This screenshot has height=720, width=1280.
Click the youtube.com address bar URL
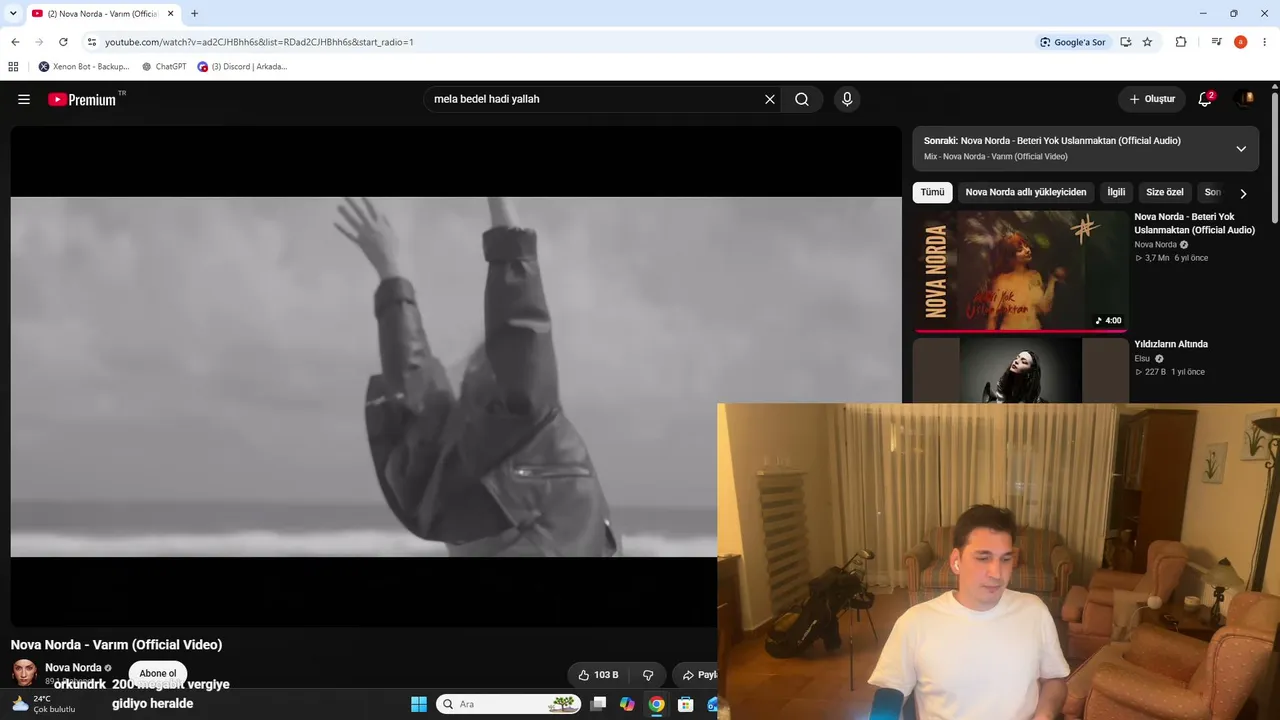click(x=259, y=42)
